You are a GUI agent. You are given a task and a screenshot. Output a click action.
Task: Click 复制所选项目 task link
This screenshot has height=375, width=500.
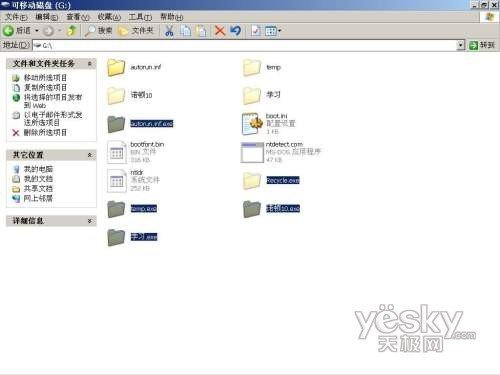coord(45,87)
